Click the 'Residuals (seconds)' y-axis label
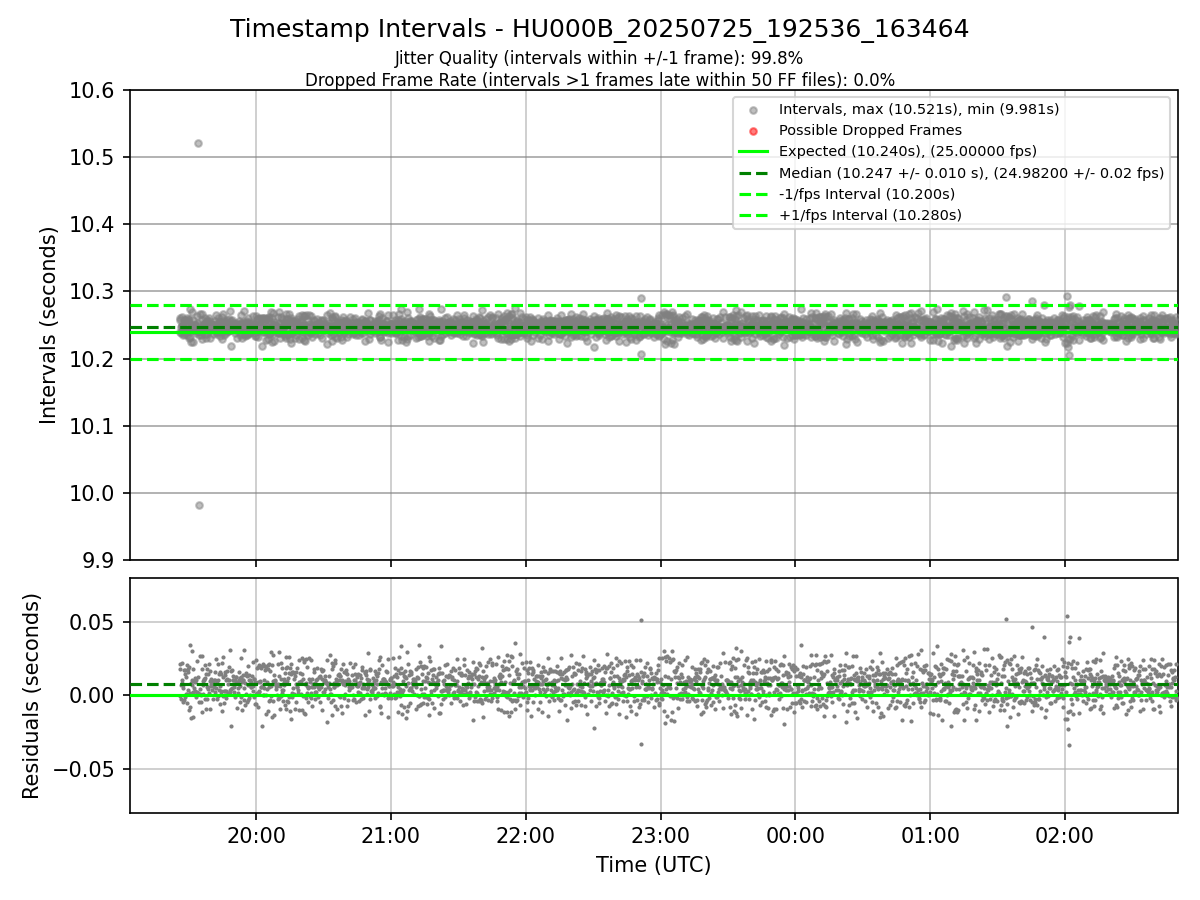 tap(32, 696)
